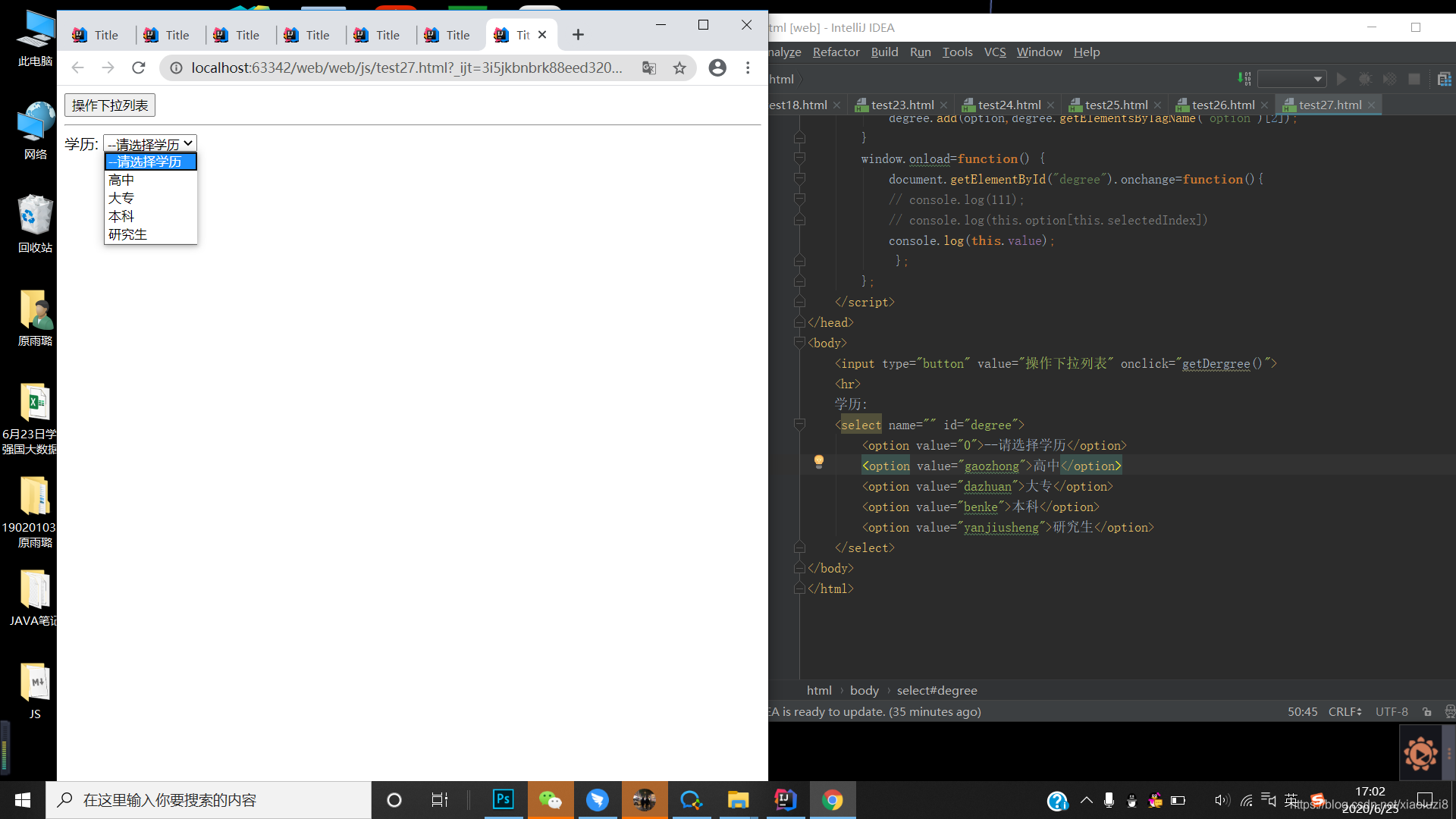Open the Window menu in IntelliJ
The image size is (1456, 819).
click(x=1039, y=52)
